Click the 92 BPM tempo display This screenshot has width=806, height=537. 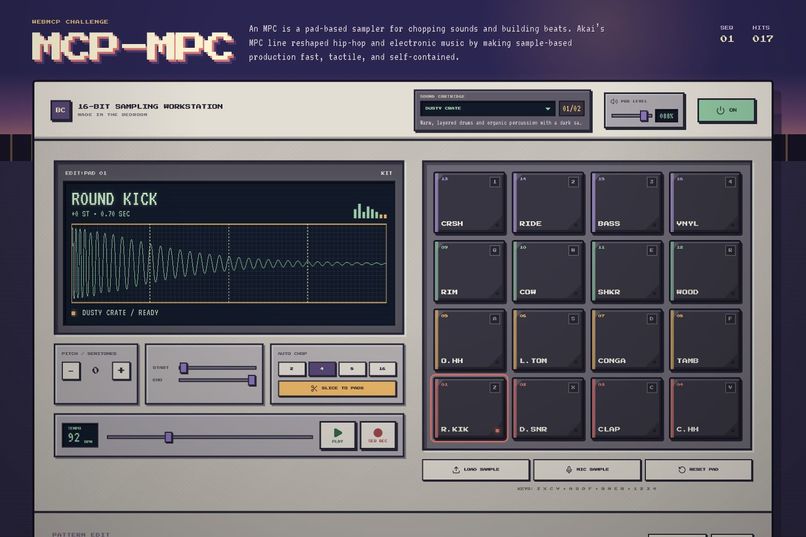click(x=80, y=435)
